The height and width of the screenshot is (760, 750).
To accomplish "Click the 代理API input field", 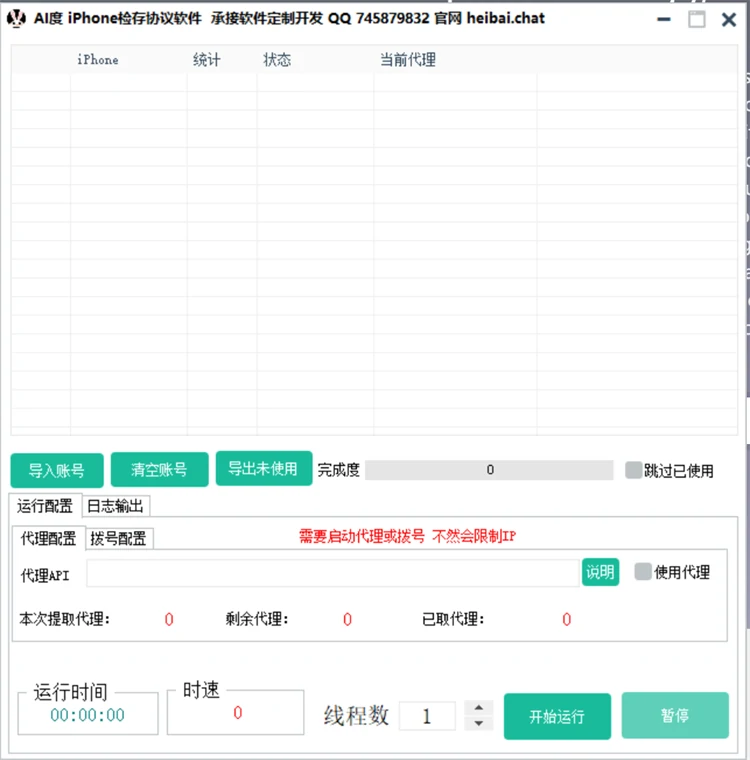I will point(333,573).
